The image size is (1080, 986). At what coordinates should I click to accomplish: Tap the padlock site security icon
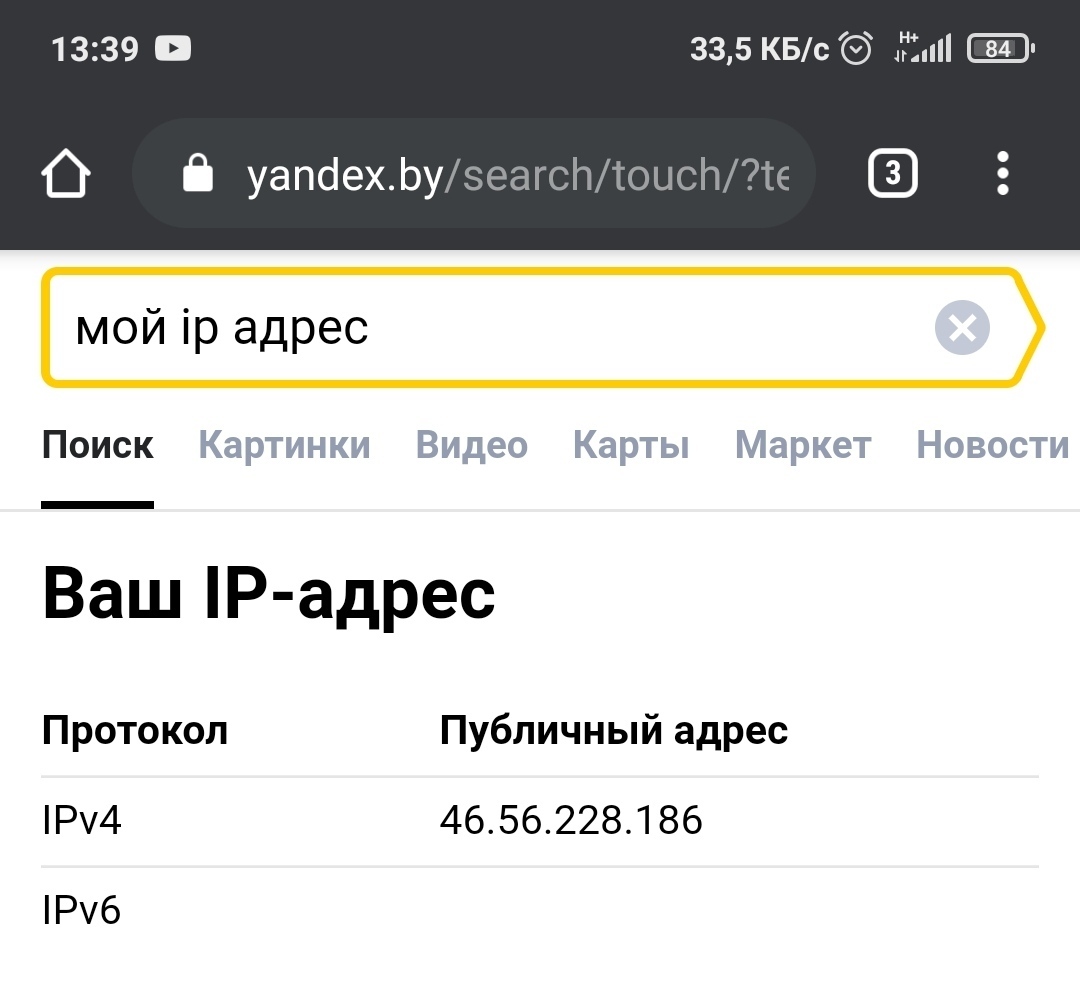coord(198,175)
